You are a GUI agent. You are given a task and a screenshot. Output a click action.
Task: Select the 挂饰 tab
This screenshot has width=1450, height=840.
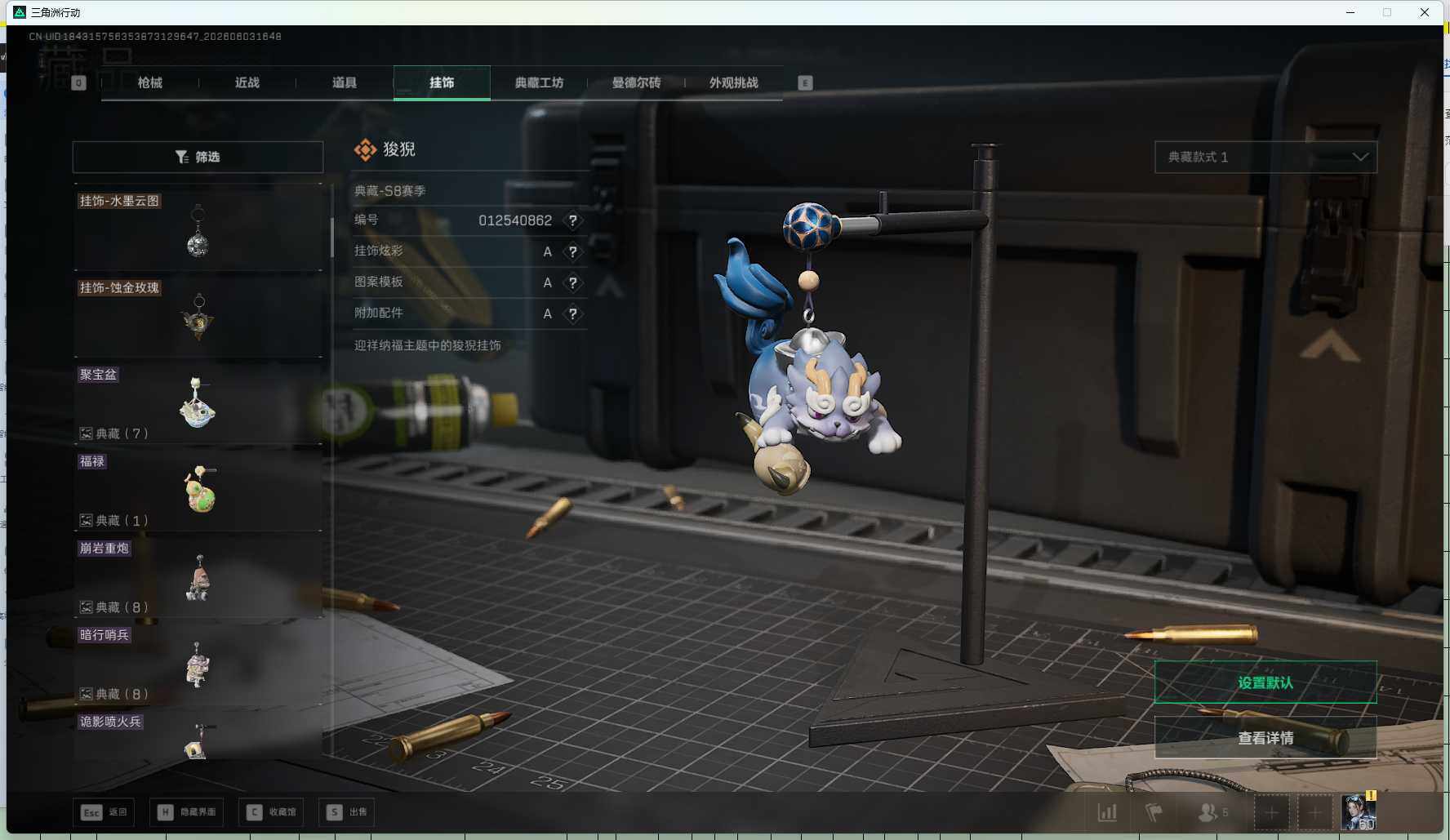point(442,82)
